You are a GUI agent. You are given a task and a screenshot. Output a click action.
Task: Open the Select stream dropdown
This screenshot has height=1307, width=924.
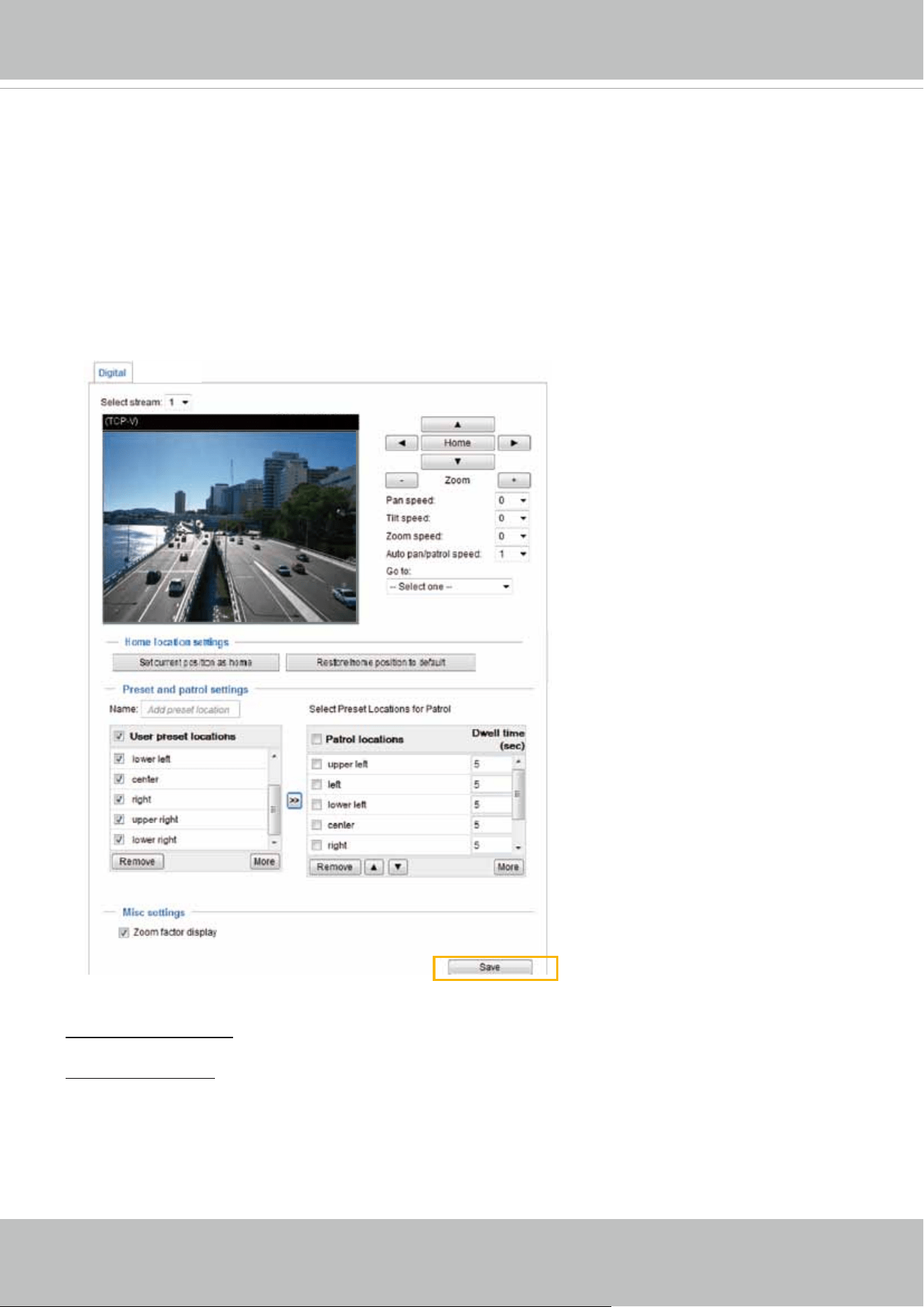(x=178, y=402)
